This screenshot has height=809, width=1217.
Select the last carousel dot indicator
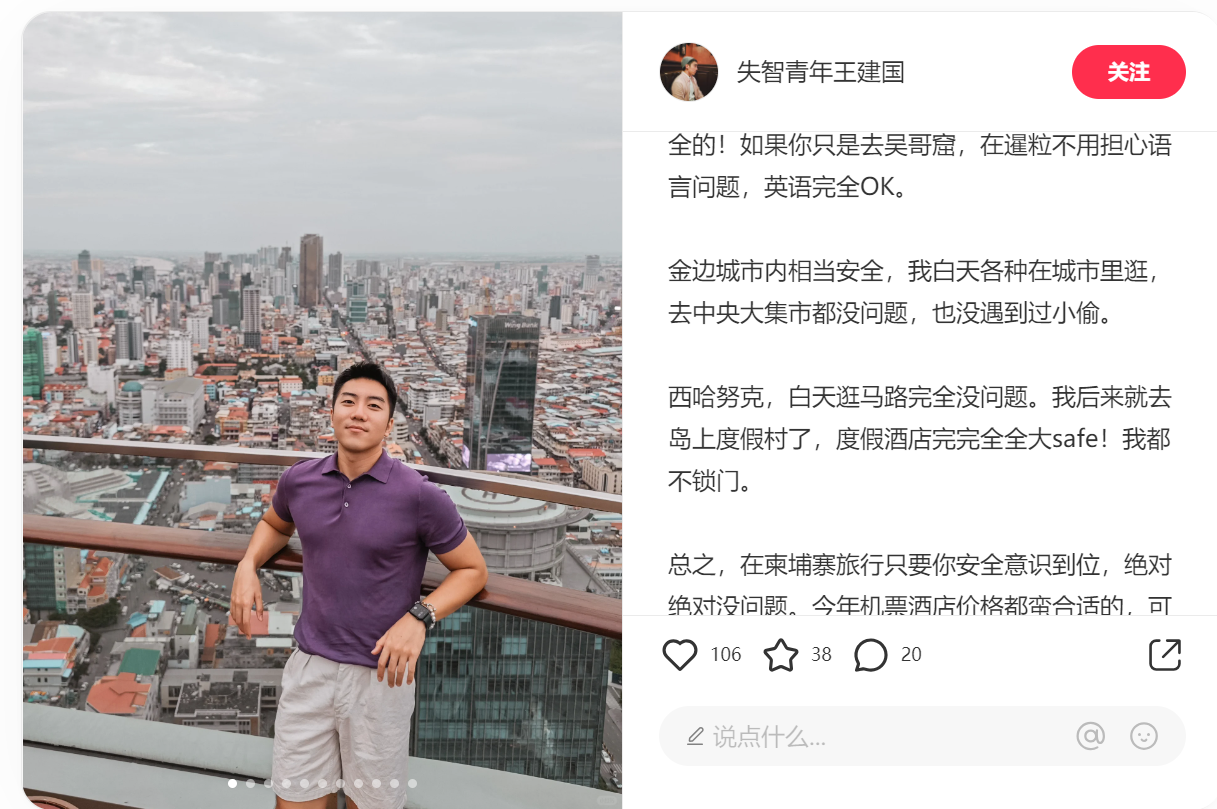(412, 784)
